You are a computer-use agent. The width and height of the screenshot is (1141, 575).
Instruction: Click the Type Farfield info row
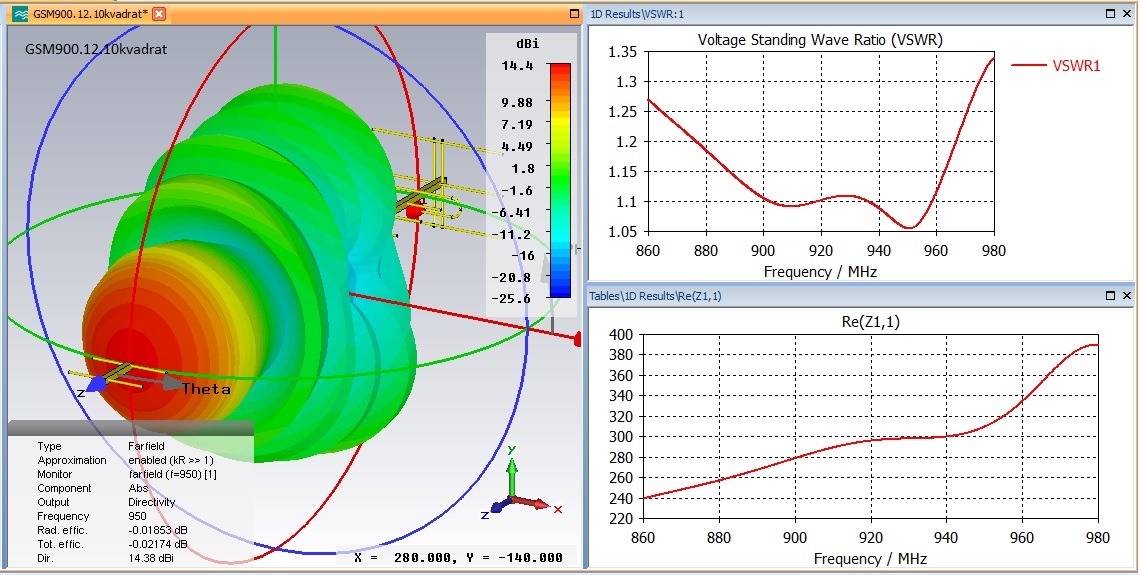[x=101, y=446]
